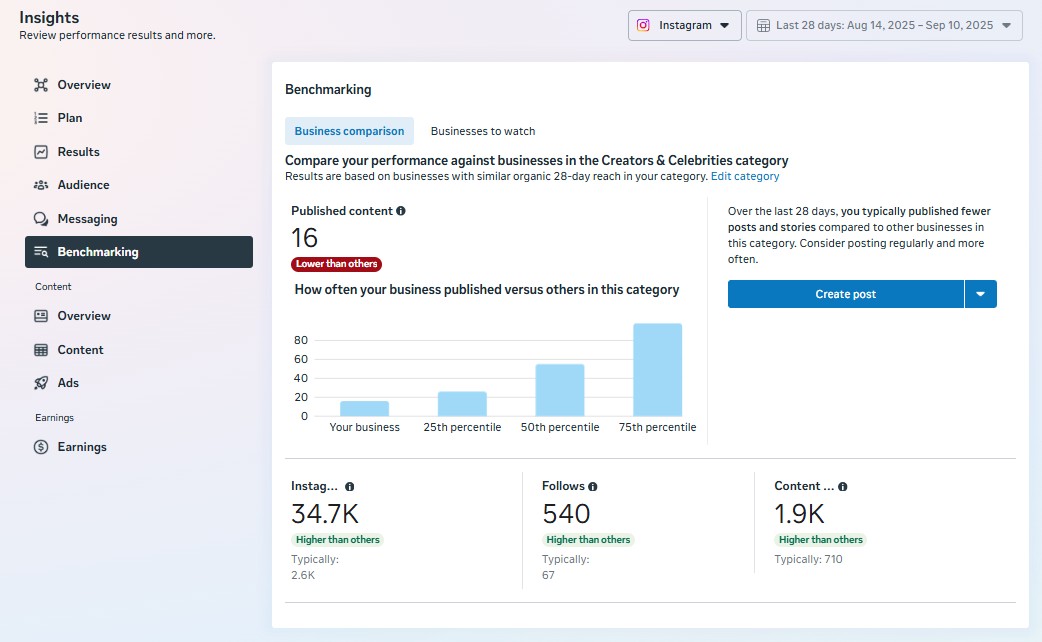Click the 34.7K metric value
This screenshot has height=642, width=1042.
(x=325, y=514)
